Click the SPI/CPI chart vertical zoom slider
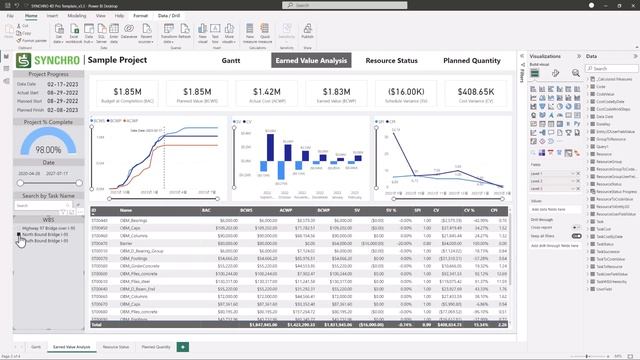This screenshot has width=640, height=360. [x=376, y=158]
